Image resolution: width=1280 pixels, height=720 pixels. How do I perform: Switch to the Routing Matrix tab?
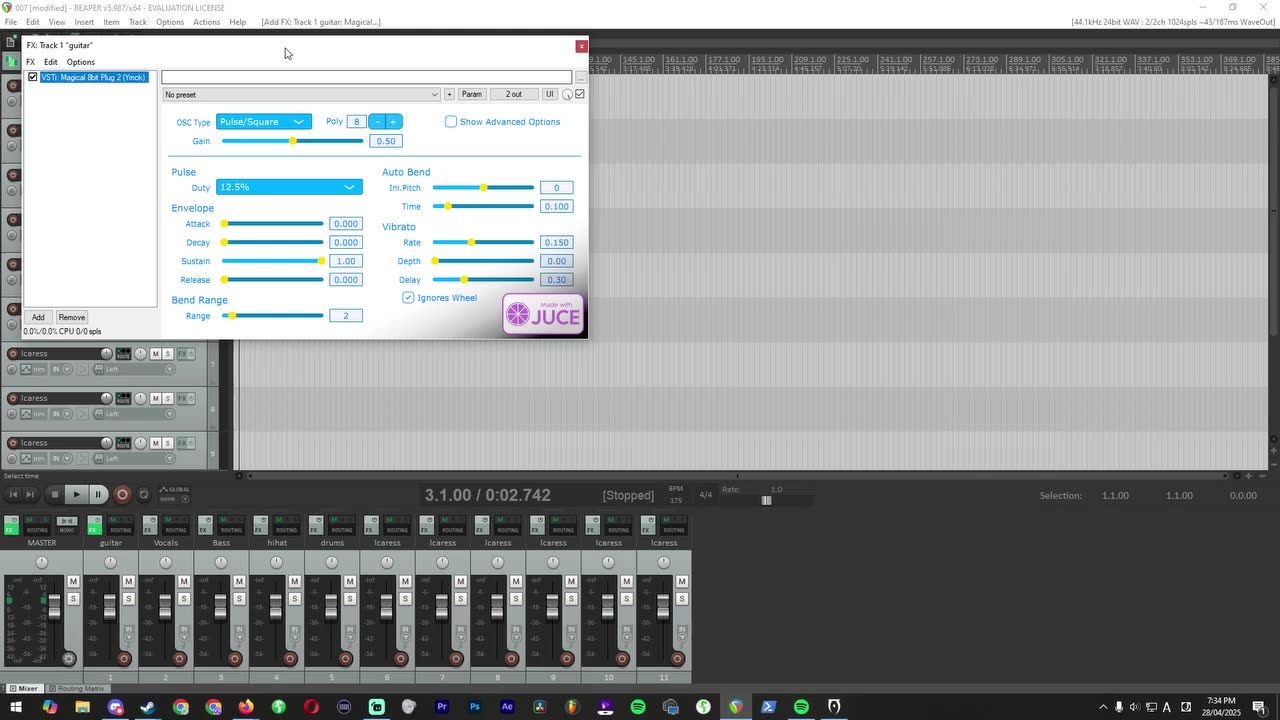(76, 688)
